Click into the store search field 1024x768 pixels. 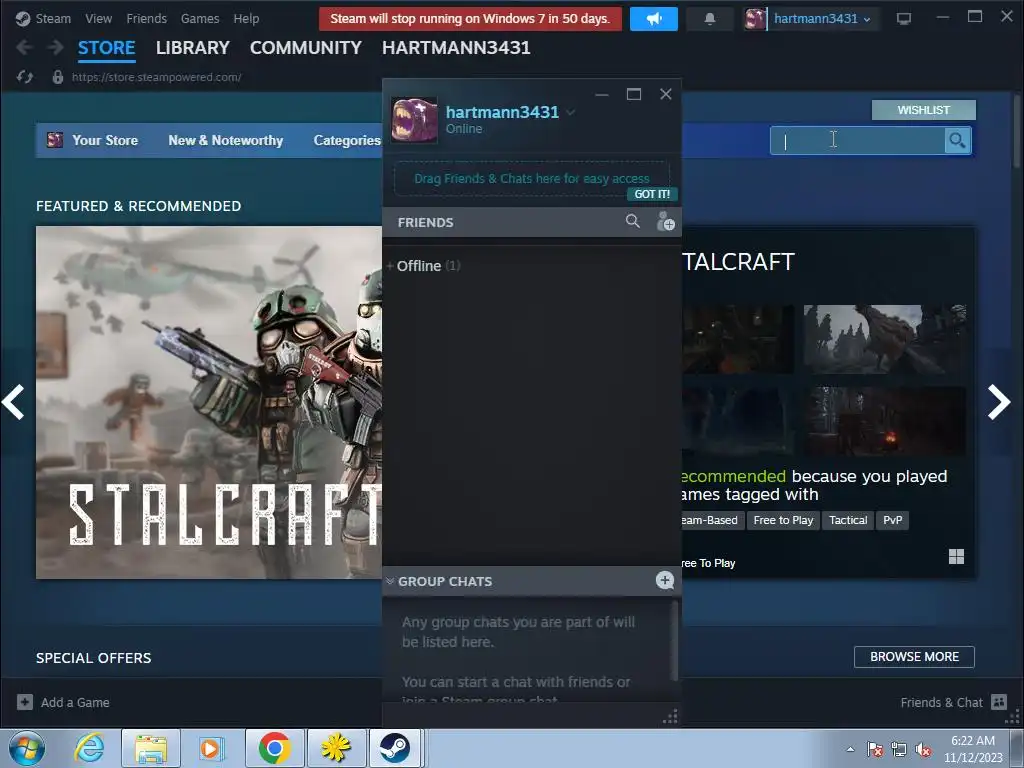[x=857, y=140]
